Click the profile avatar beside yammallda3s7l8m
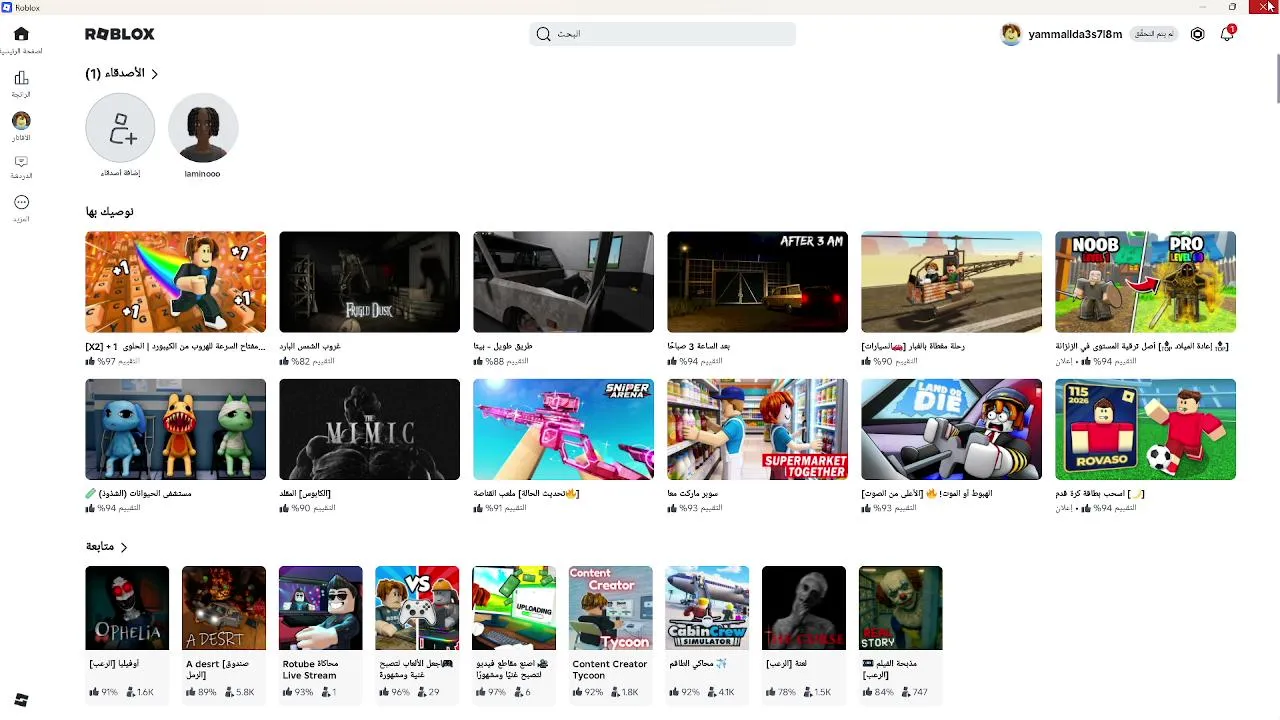This screenshot has height=720, width=1280. click(x=1011, y=34)
